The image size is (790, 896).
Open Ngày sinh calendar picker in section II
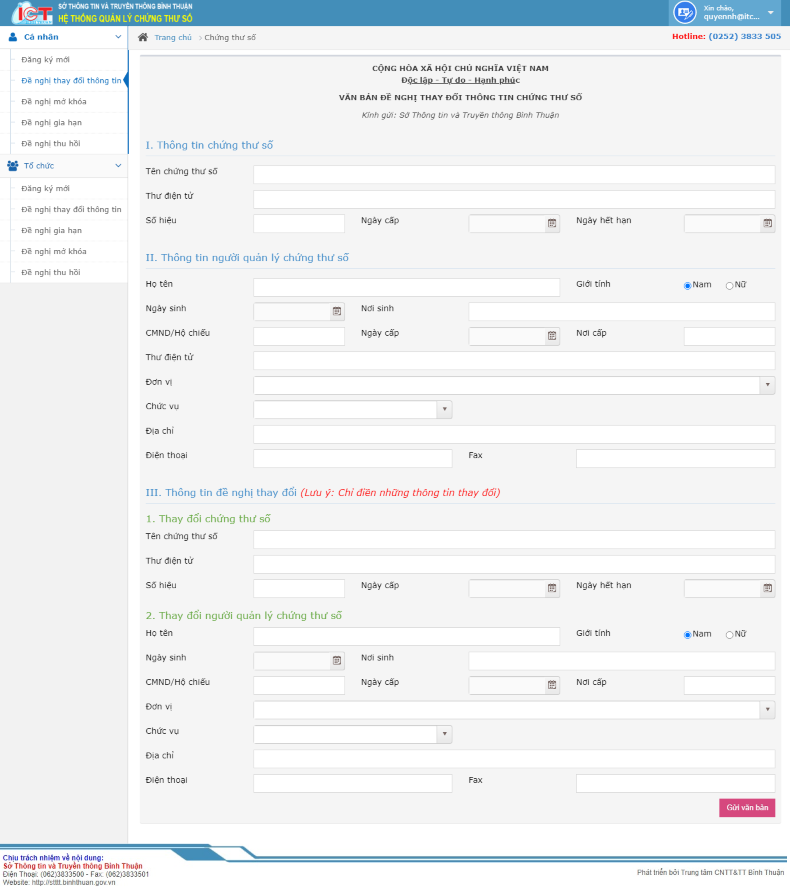point(337,312)
